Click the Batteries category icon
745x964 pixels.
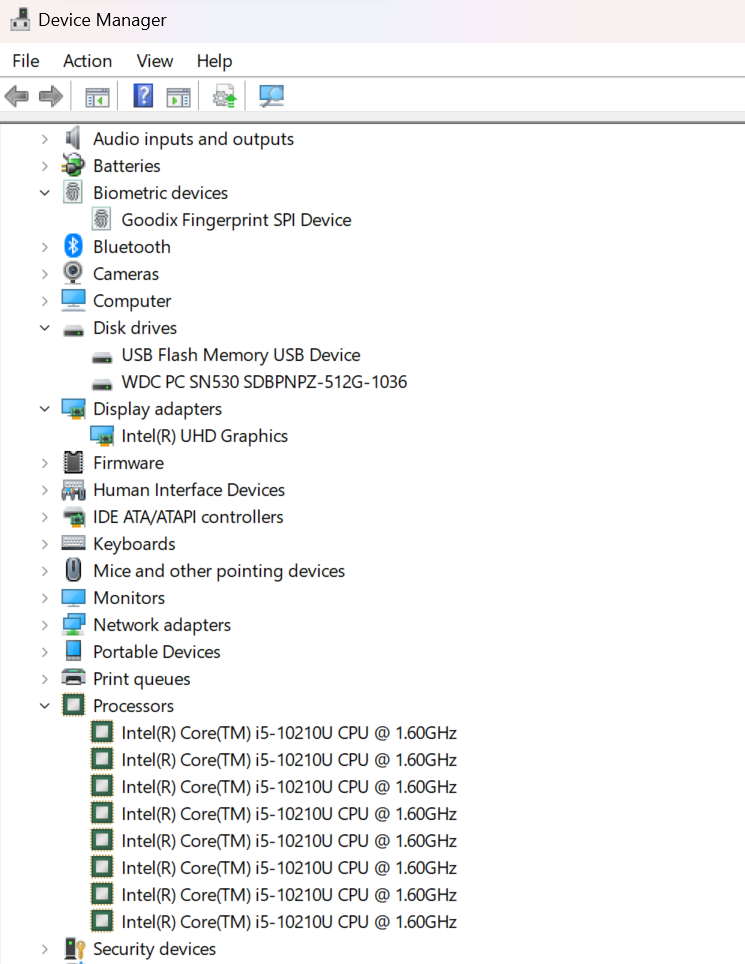click(73, 165)
